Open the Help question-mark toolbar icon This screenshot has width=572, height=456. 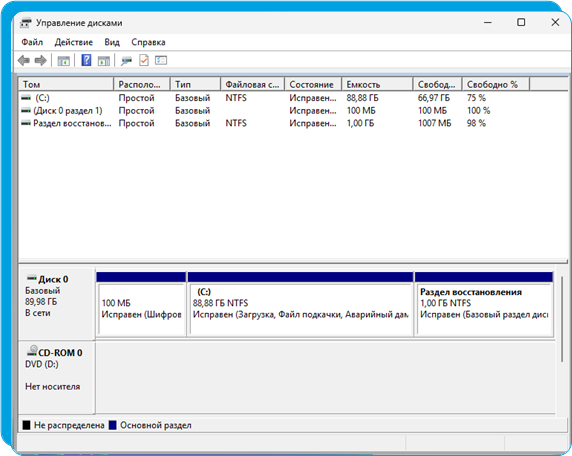[x=86, y=60]
